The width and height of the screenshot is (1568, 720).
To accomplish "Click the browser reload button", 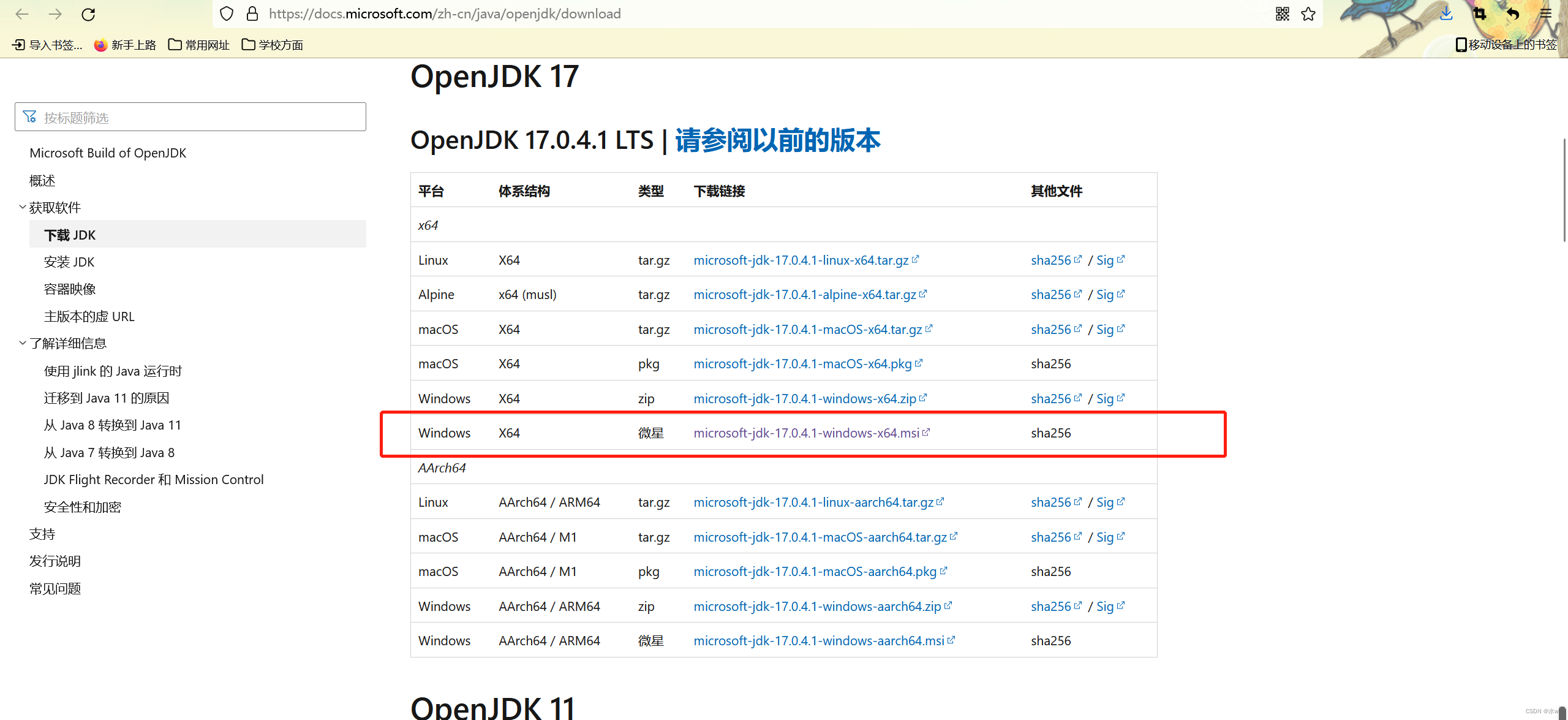I will [x=88, y=14].
